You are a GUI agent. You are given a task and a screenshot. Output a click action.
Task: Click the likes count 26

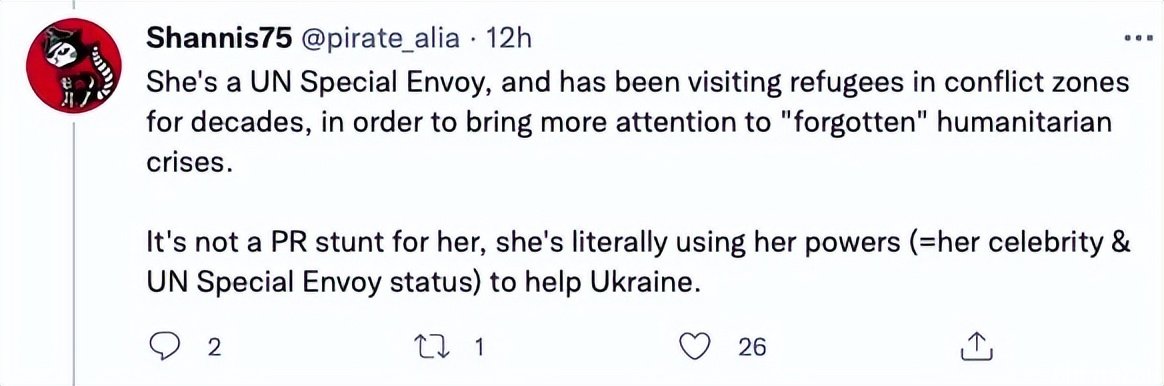point(753,348)
